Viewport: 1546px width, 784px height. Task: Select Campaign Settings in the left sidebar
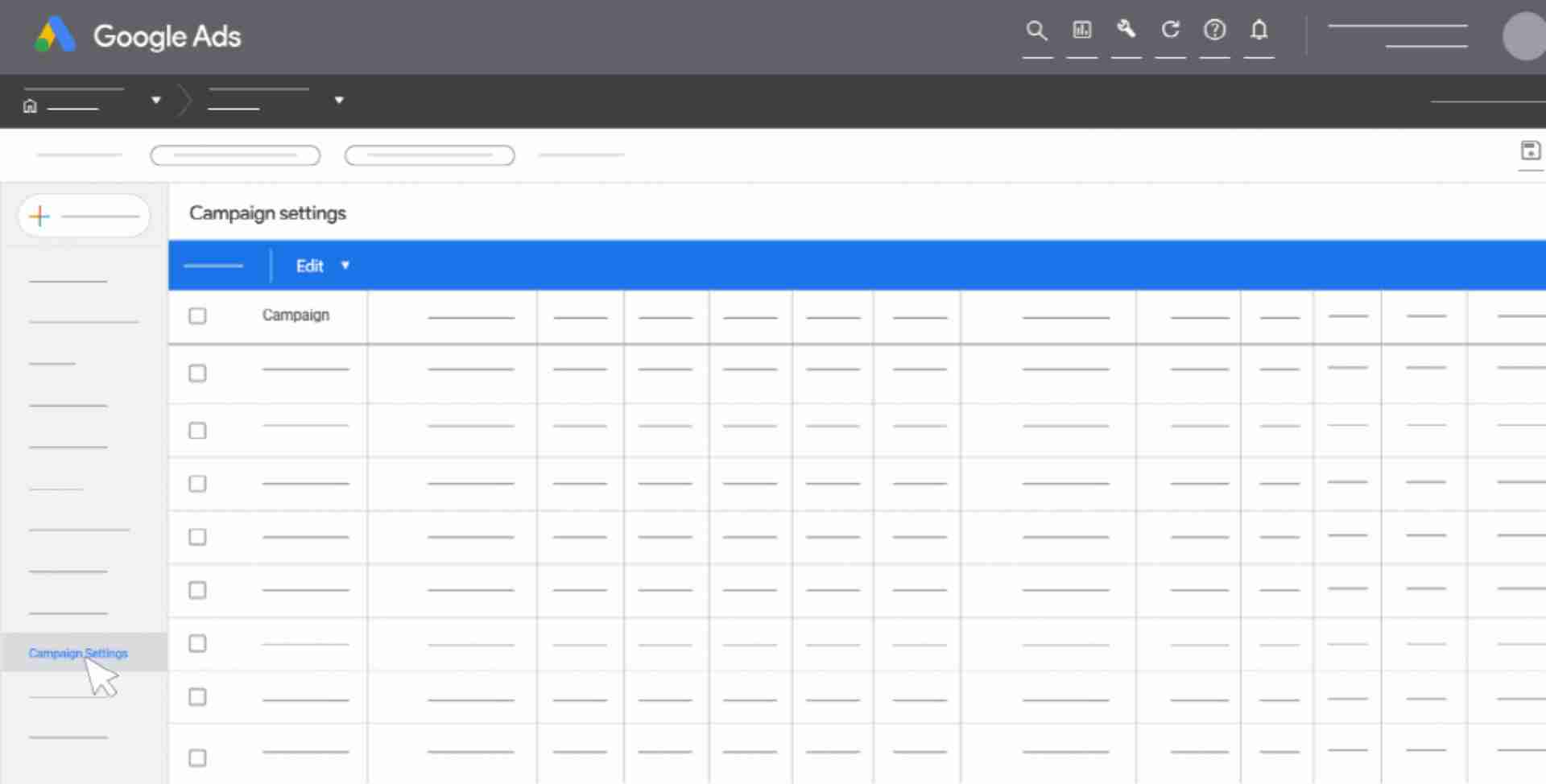coord(77,653)
